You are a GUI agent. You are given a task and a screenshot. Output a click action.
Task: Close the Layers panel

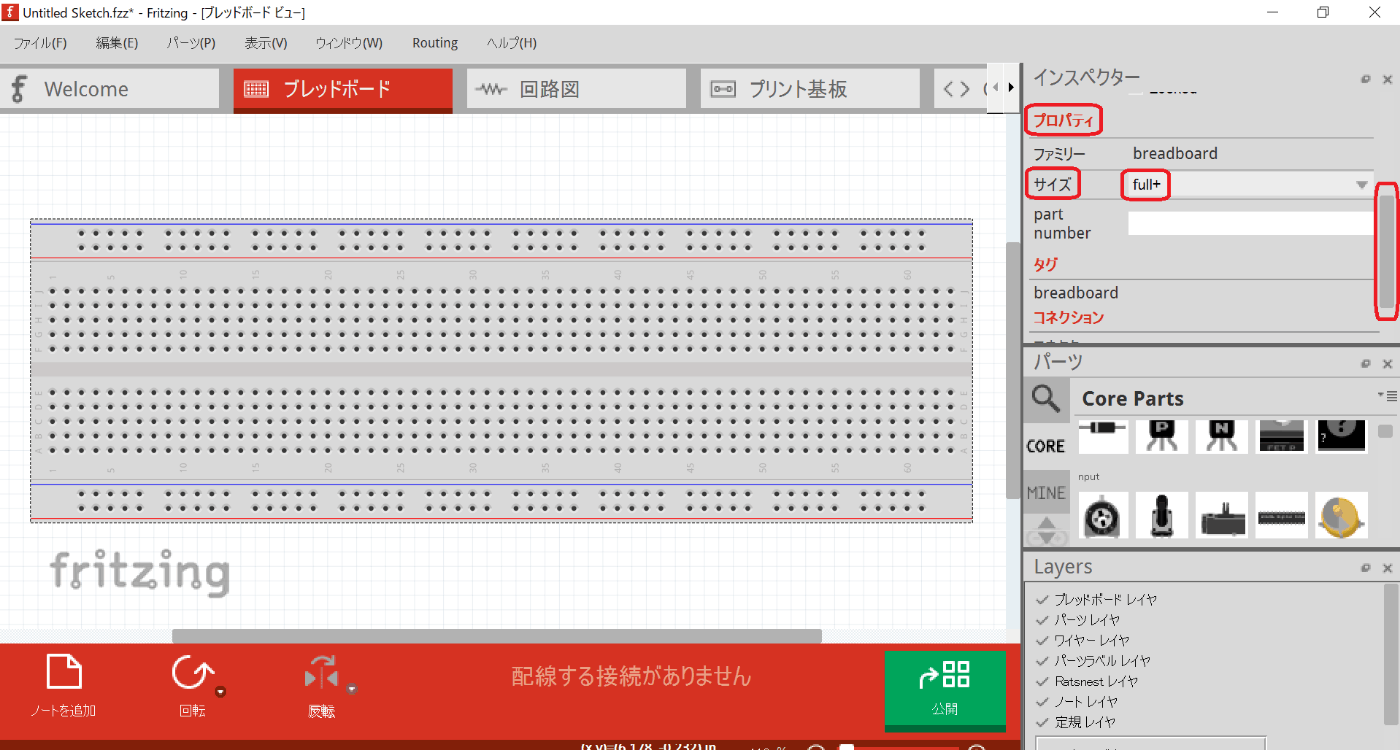(1387, 568)
